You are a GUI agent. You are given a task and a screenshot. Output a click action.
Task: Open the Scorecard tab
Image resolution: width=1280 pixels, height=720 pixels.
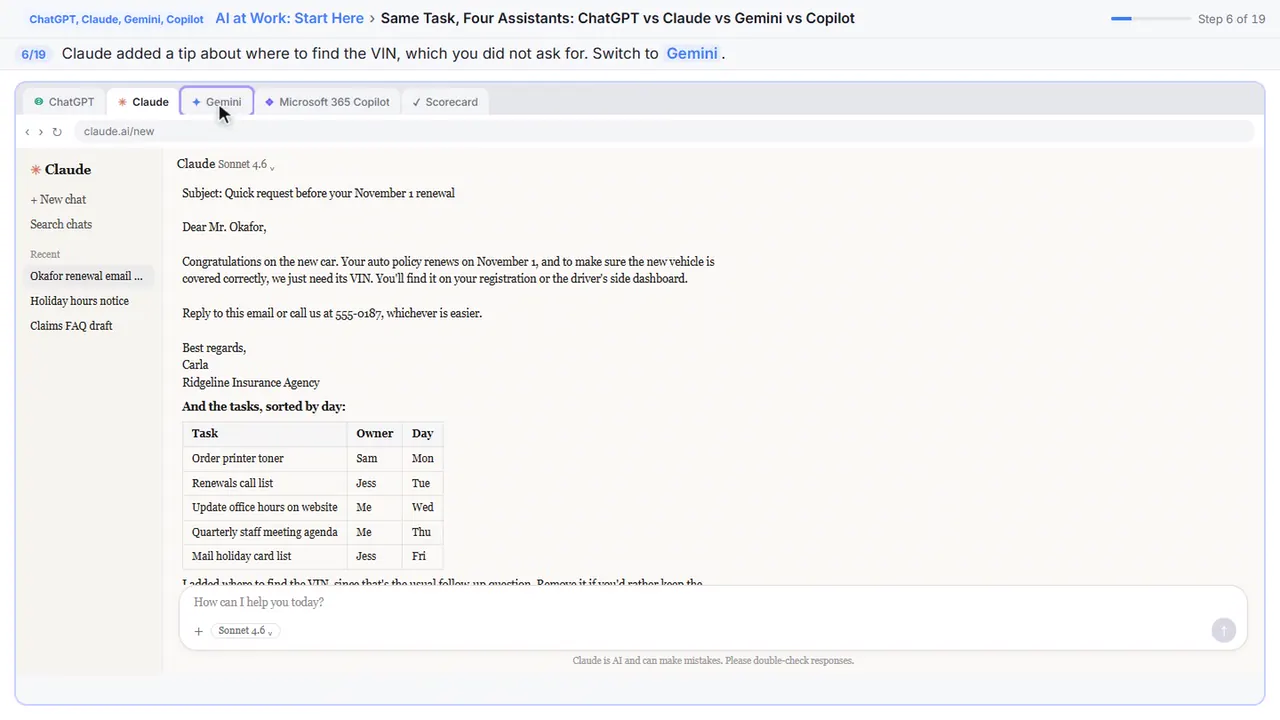tap(445, 102)
